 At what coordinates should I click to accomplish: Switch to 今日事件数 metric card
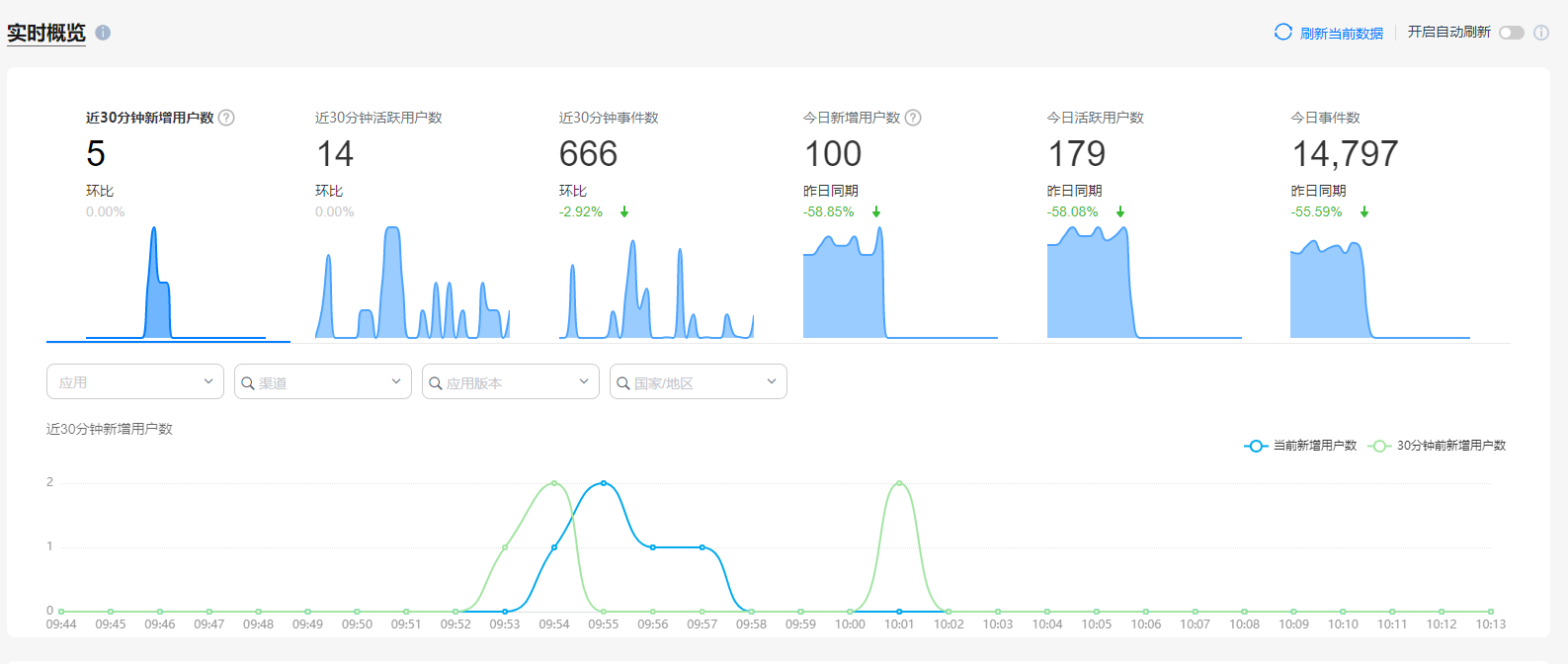coord(1326,118)
